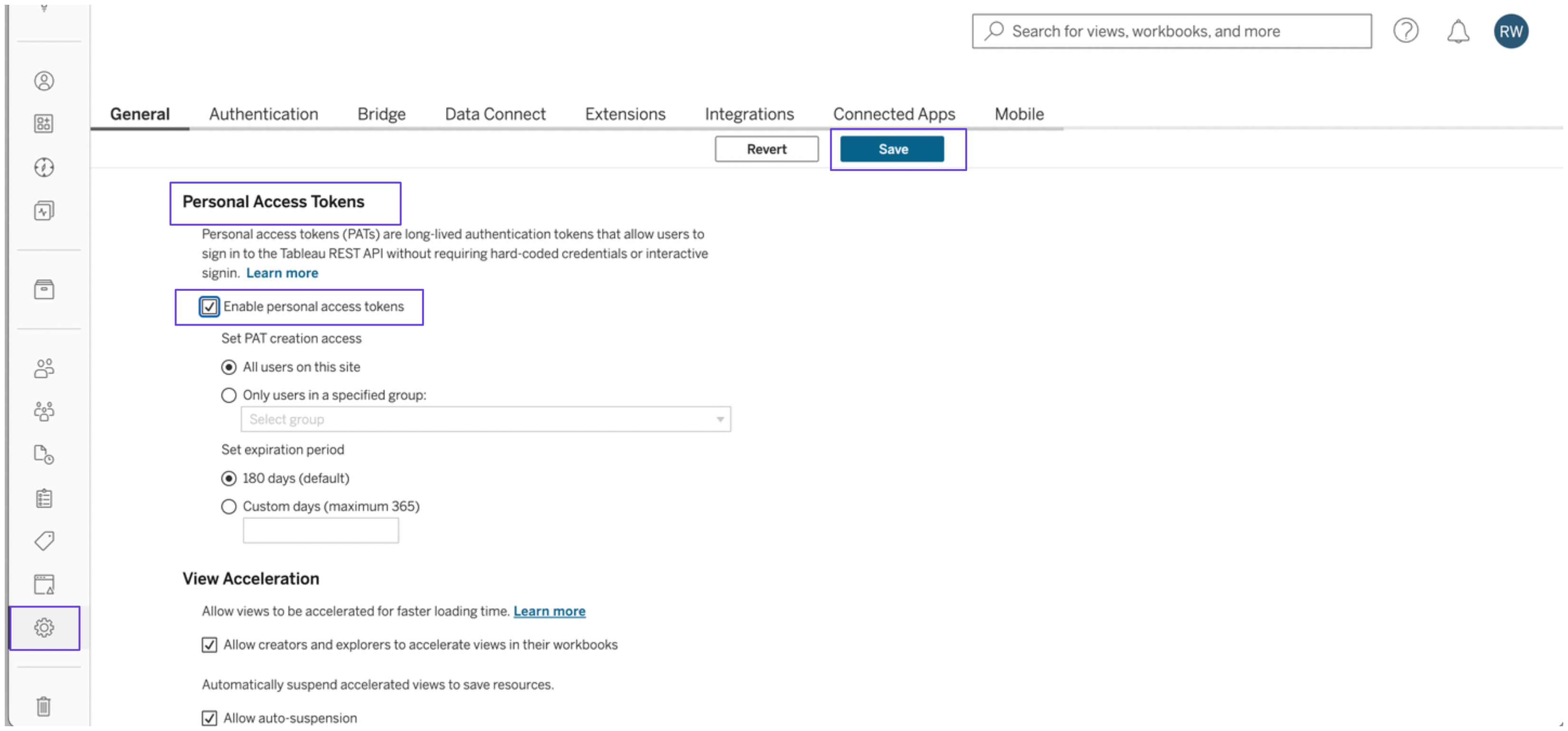Open the Users icon in sidebar
Image resolution: width=1568 pixels, height=731 pixels.
coord(44,367)
